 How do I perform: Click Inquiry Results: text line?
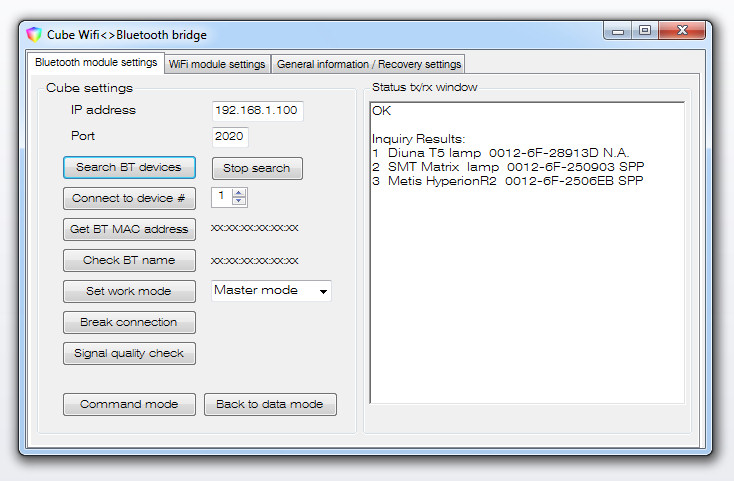click(418, 139)
